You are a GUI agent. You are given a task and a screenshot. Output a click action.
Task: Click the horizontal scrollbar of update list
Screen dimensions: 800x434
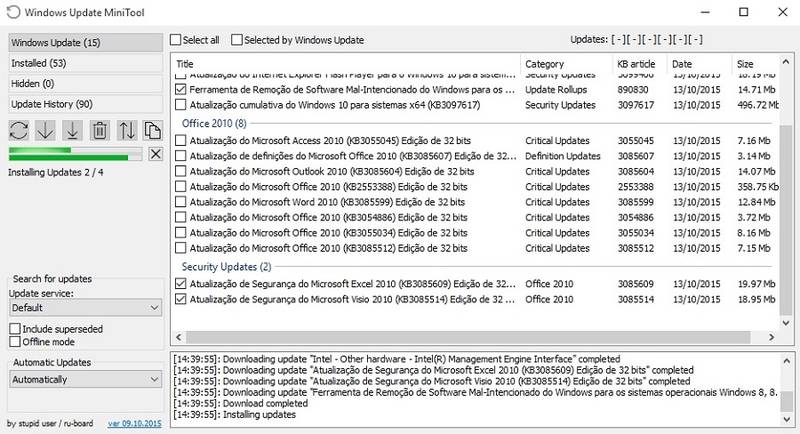468,337
